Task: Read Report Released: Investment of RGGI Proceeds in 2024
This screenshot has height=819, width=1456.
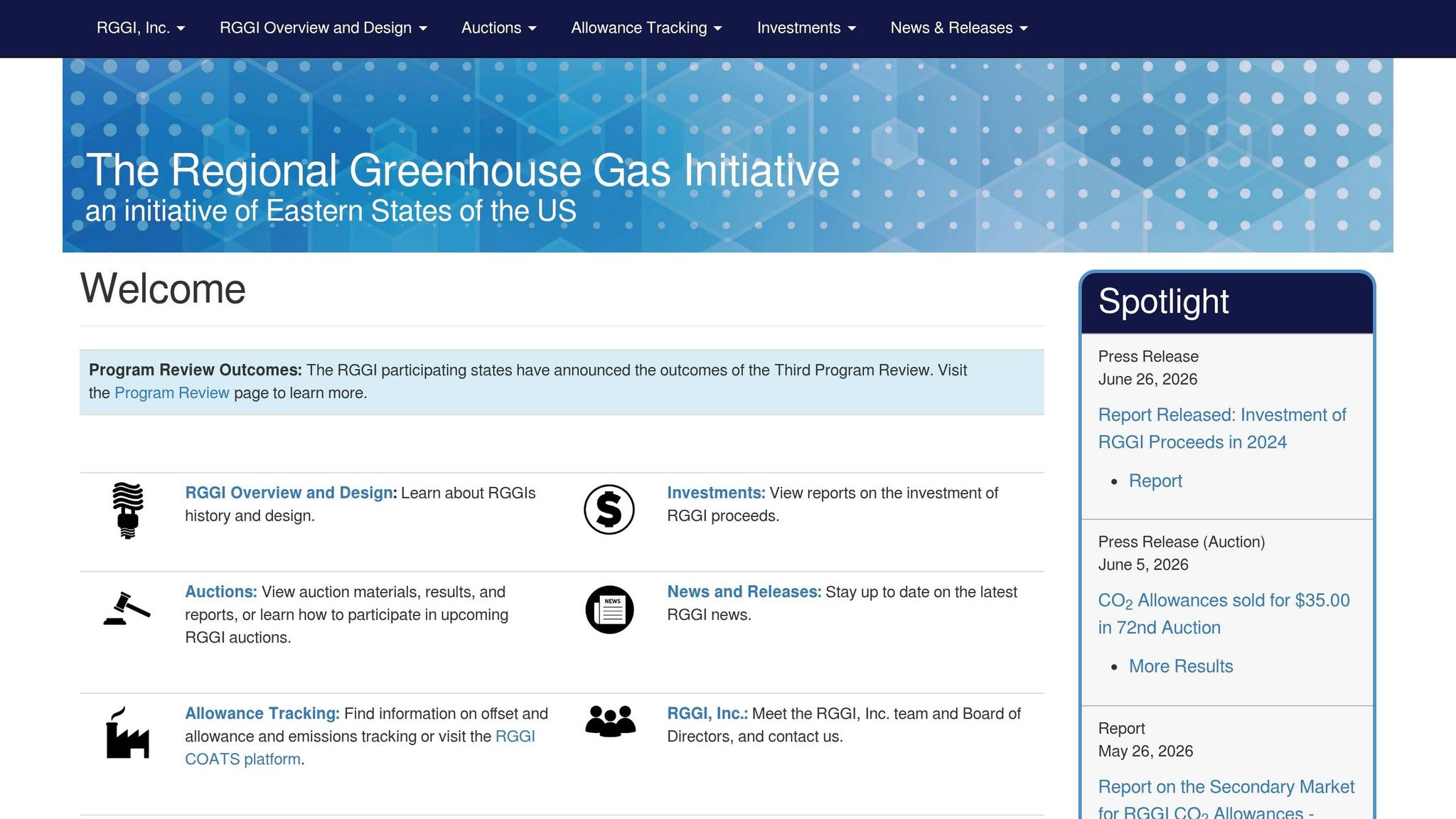Action: (x=1222, y=429)
